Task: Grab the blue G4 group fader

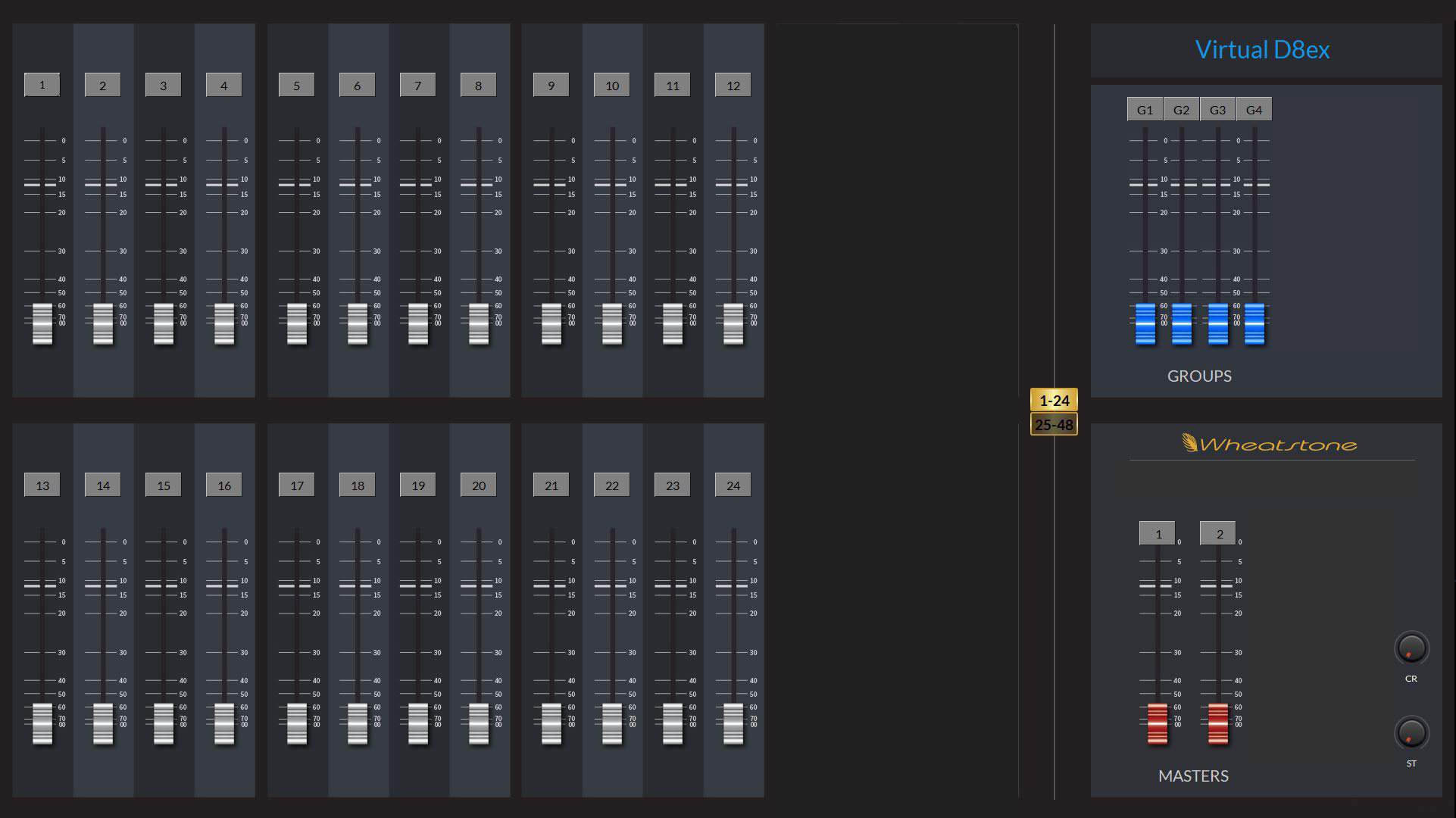Action: tap(1254, 323)
